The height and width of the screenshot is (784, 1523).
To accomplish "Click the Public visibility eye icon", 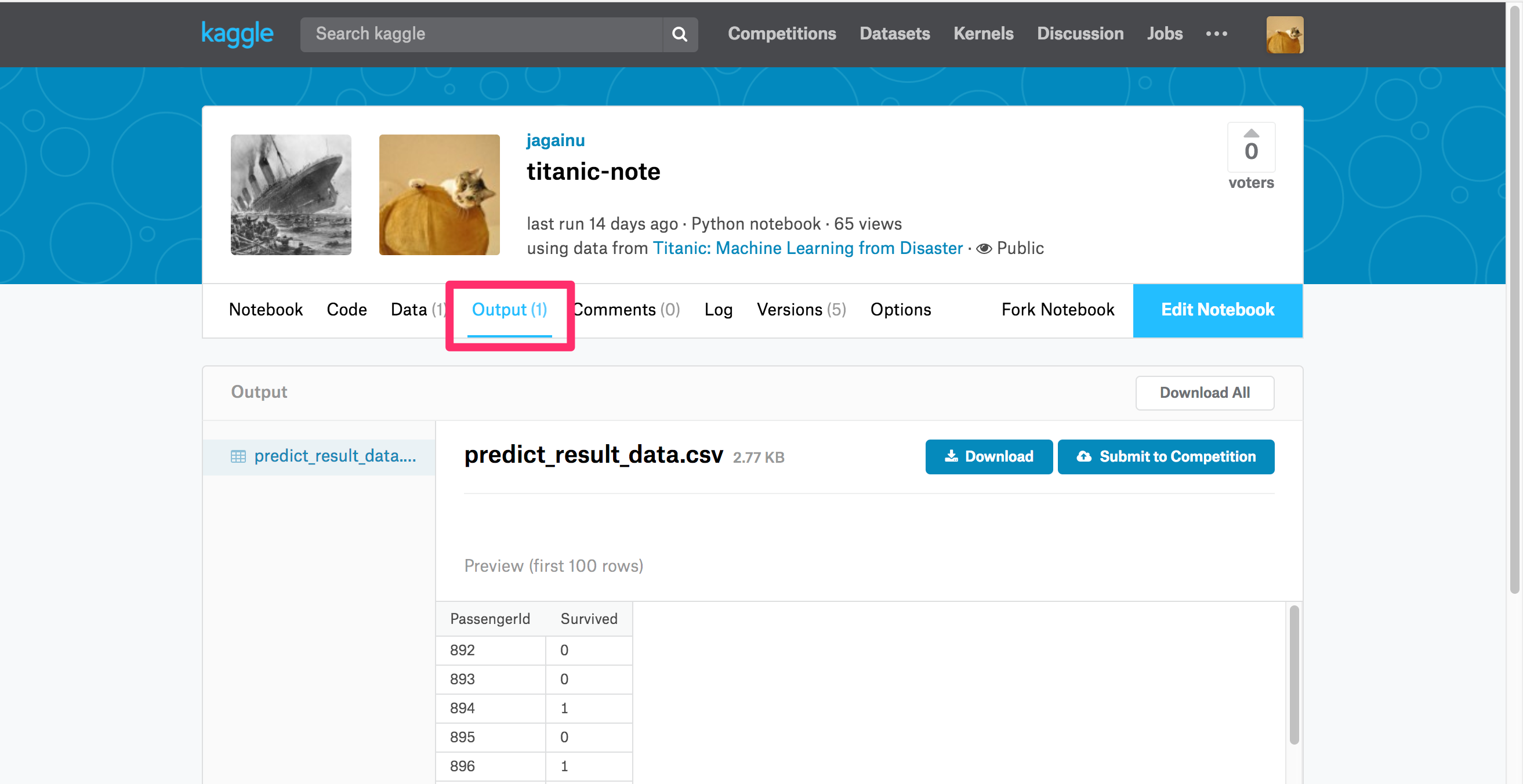I will [x=984, y=248].
